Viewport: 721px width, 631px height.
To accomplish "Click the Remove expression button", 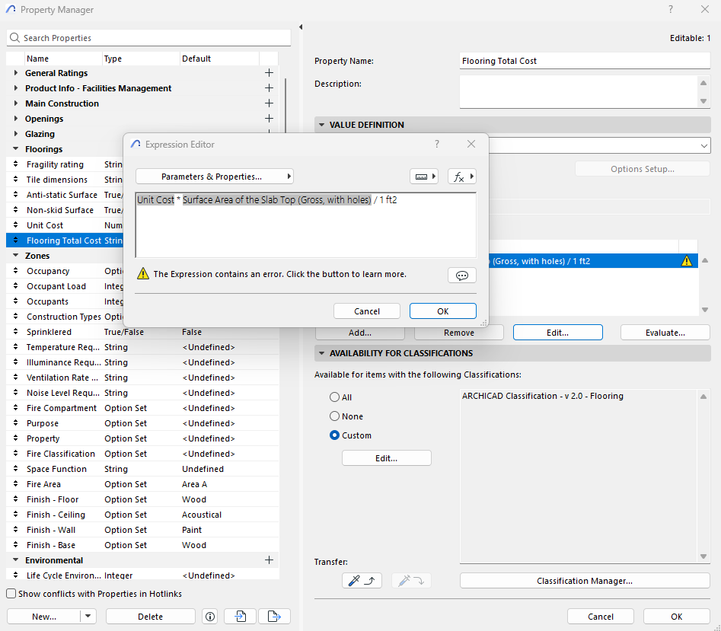I will point(459,333).
